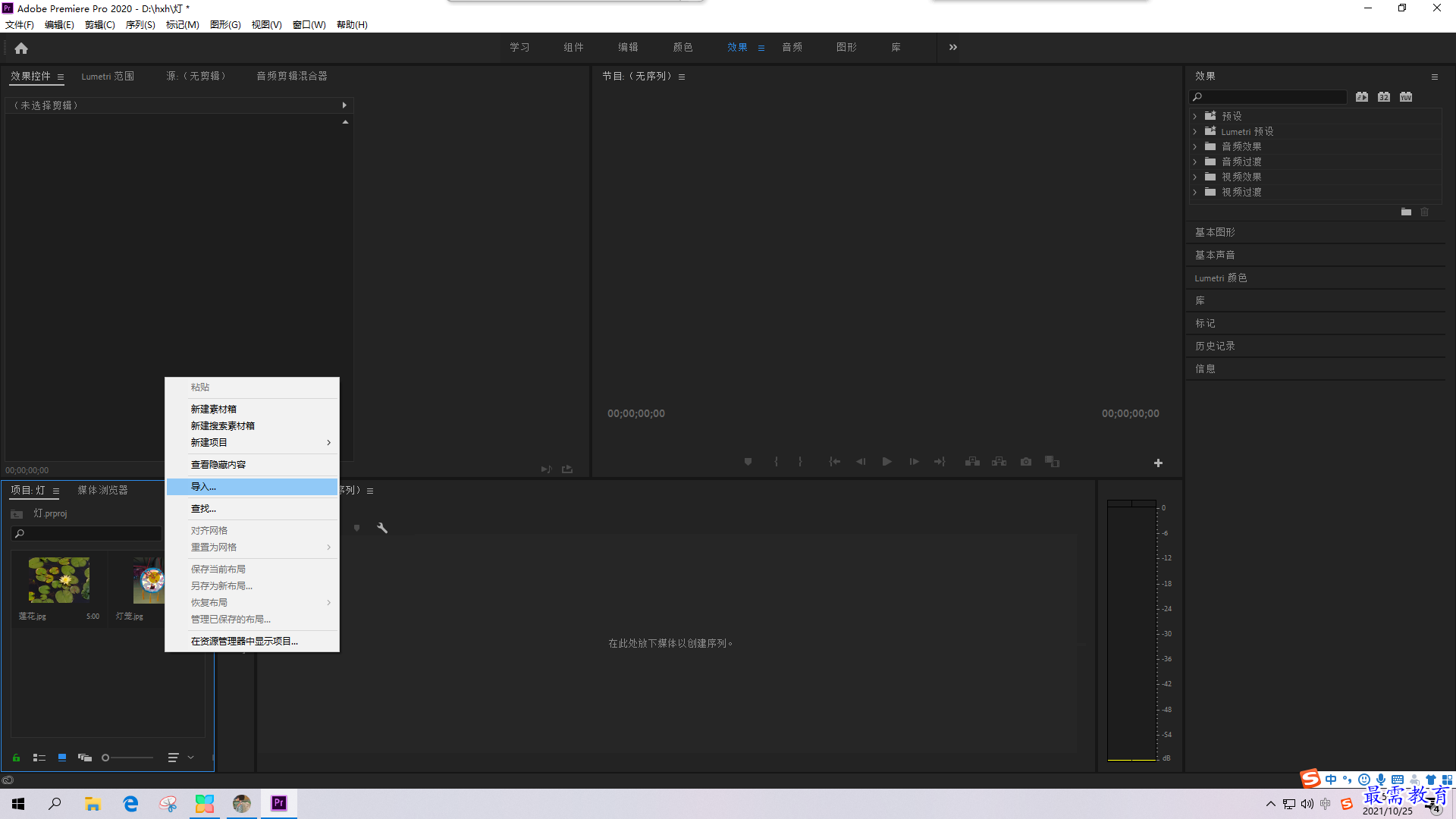Click the Project panel search field
This screenshot has width=1456, height=819.
(86, 534)
